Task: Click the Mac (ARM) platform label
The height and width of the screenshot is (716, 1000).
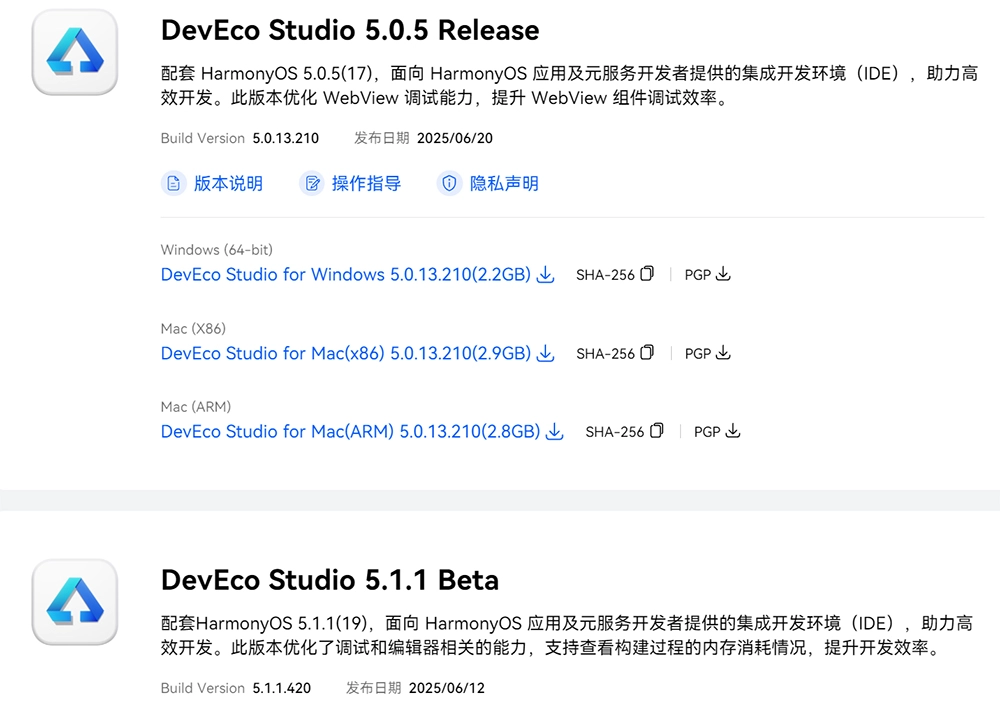Action: pos(196,407)
